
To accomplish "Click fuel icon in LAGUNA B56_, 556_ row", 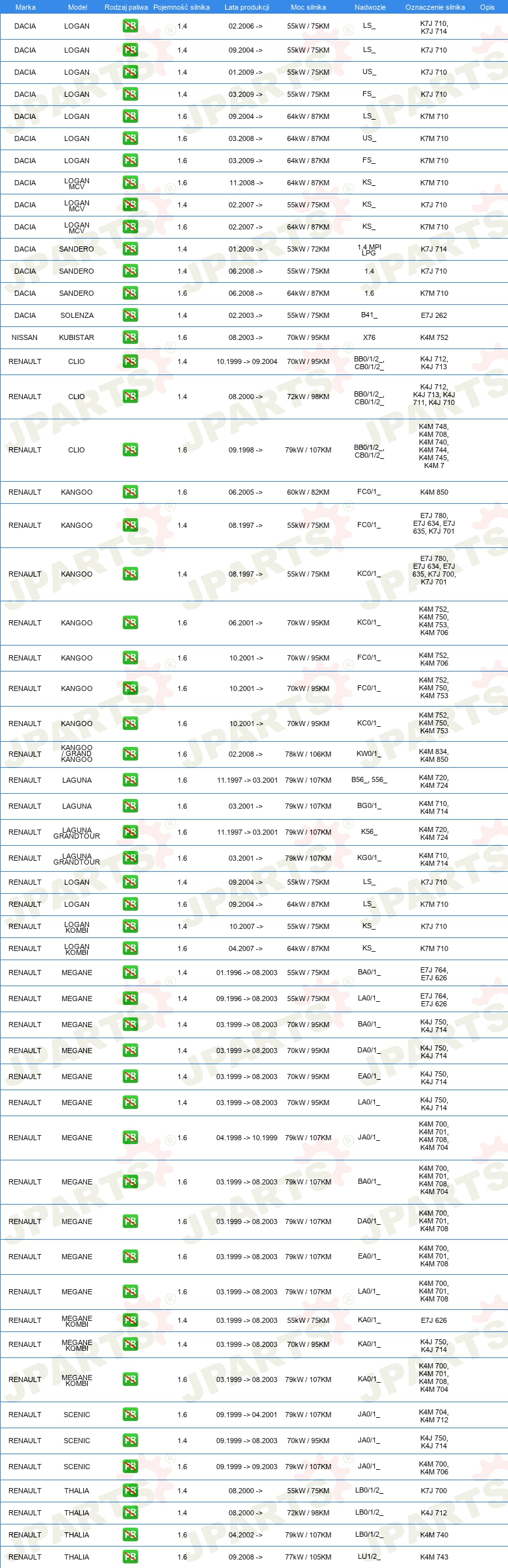I will coord(130,780).
